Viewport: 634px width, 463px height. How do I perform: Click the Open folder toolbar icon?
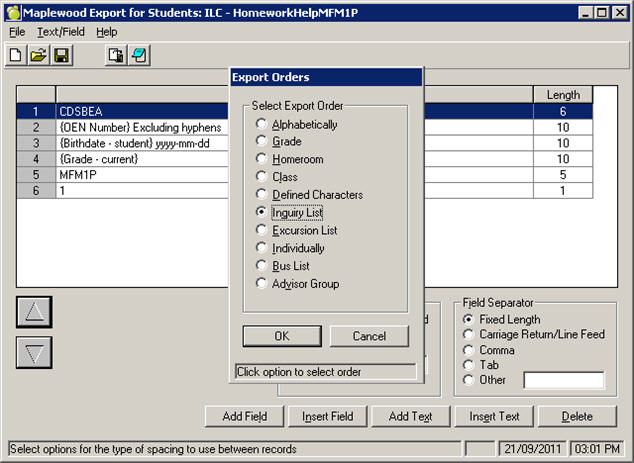click(x=38, y=56)
